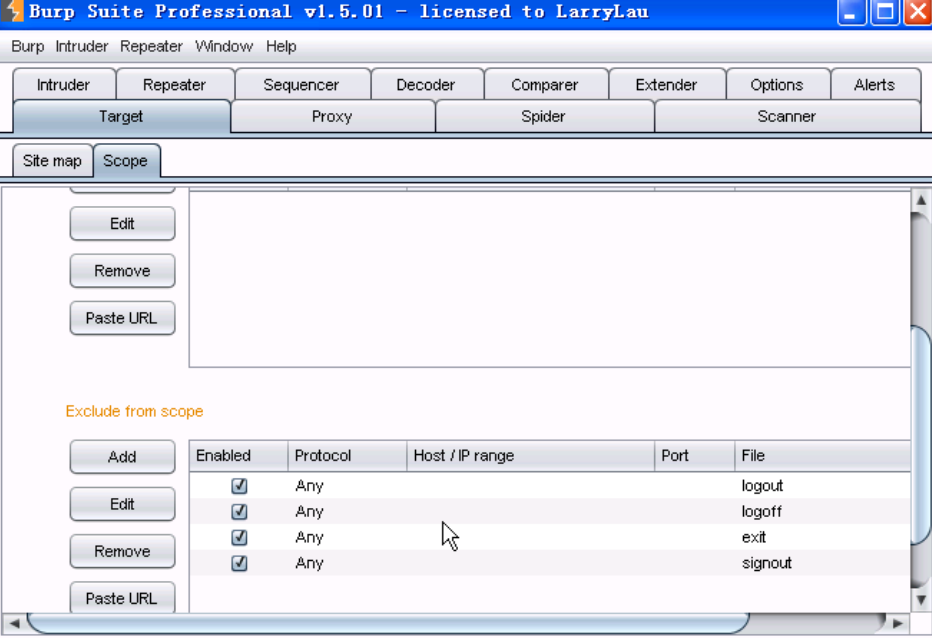Click the vertical scrollbar up arrow
The height and width of the screenshot is (638, 932).
[x=921, y=200]
